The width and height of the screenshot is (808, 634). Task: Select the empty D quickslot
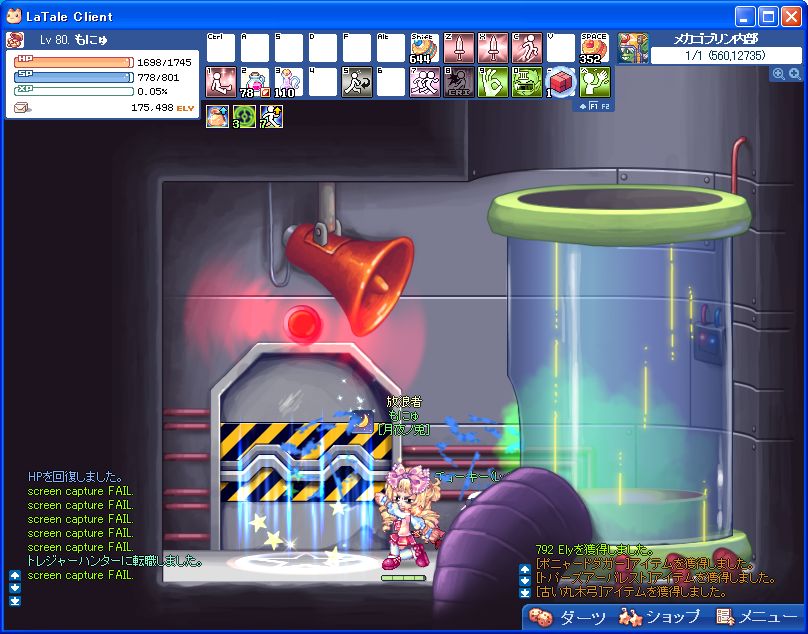click(323, 48)
